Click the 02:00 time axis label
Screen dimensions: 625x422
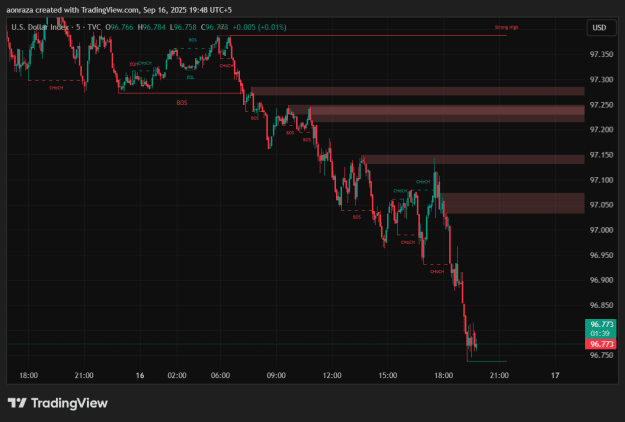pos(177,375)
